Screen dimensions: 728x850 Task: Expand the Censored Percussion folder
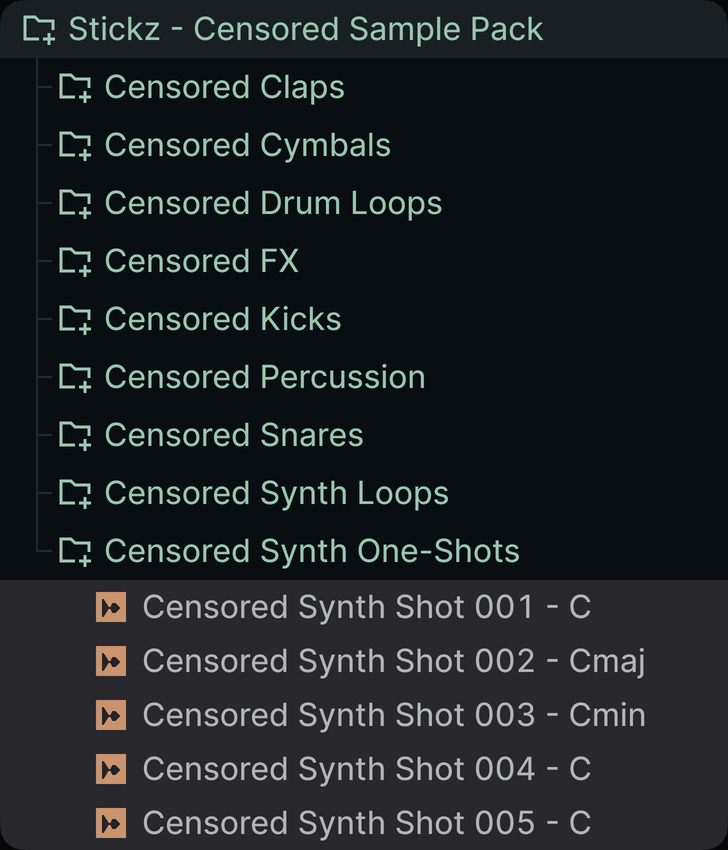pyautogui.click(x=364, y=377)
